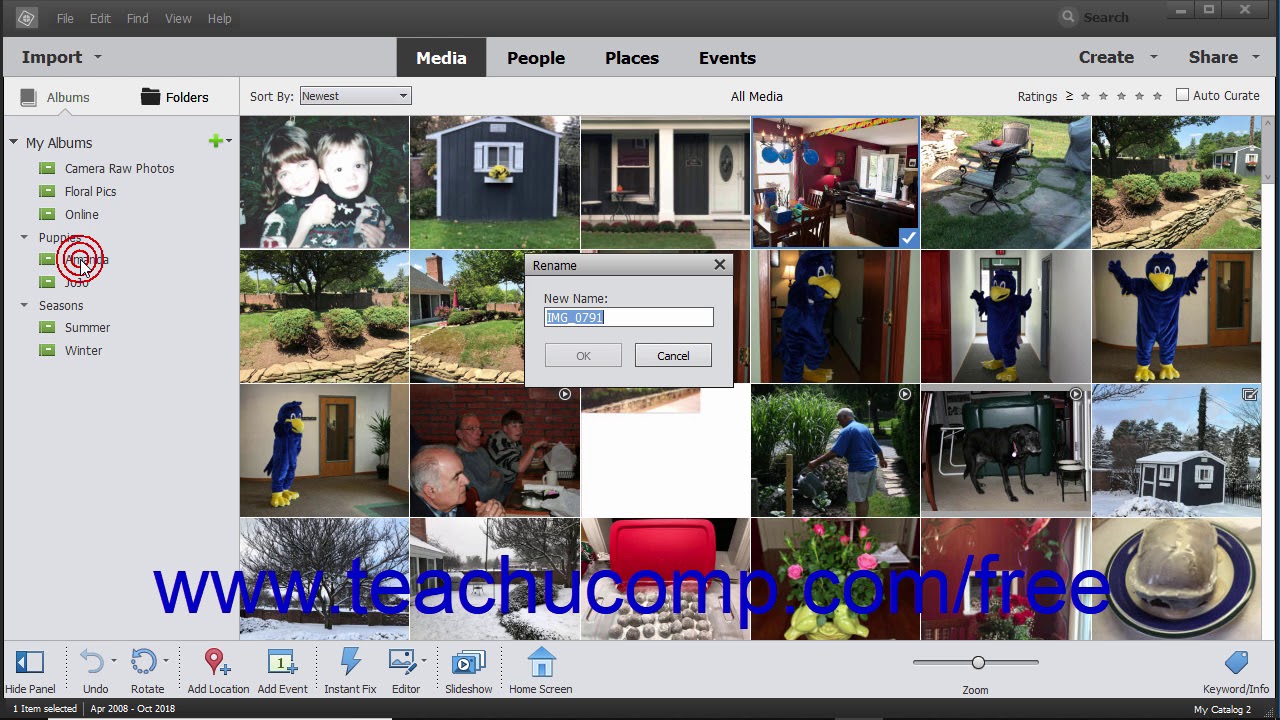
Task: Open the Editor icon
Action: coord(402,662)
